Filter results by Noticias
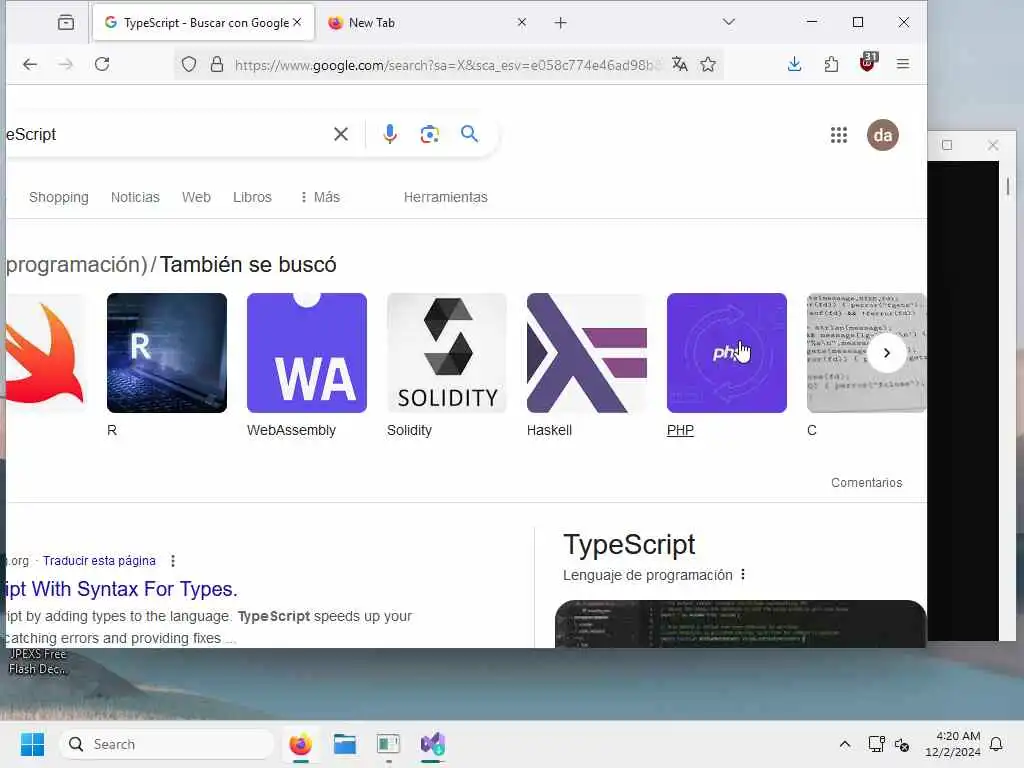The image size is (1024, 768). (x=135, y=197)
